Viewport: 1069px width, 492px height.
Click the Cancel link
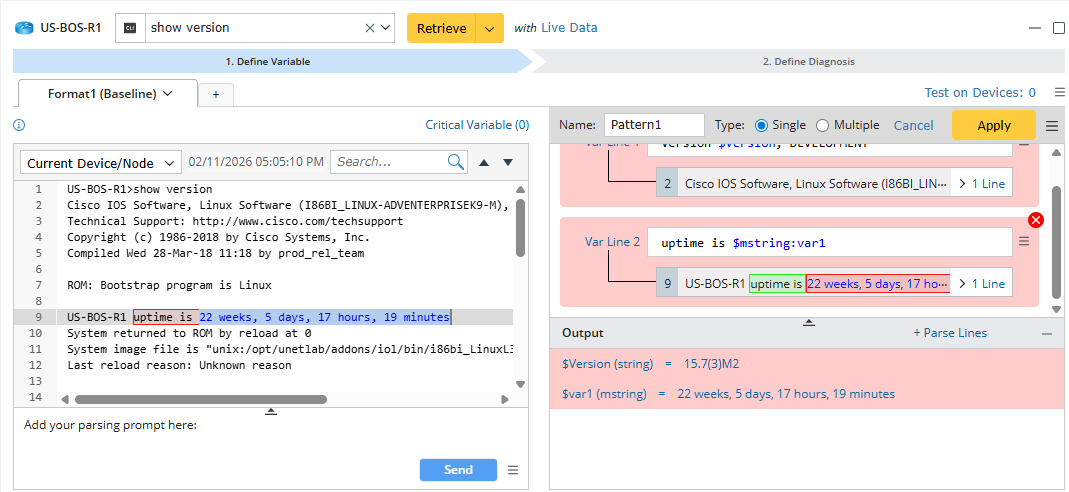pyautogui.click(x=913, y=125)
